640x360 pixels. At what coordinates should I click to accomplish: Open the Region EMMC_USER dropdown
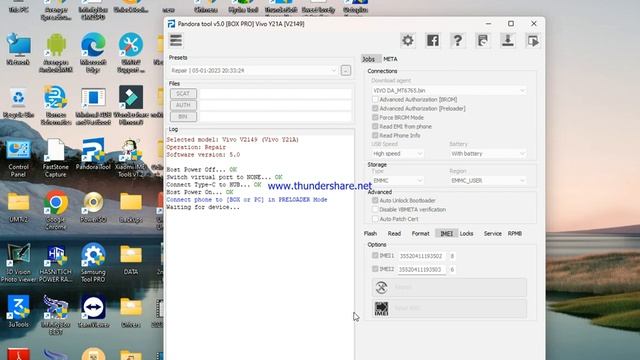488,180
